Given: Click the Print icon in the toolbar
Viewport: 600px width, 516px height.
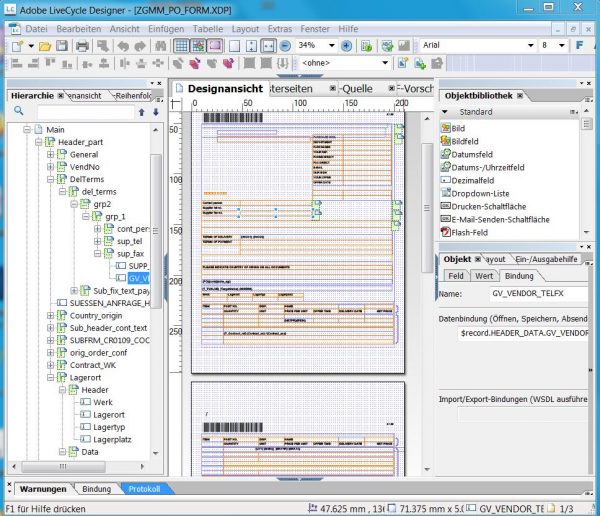Looking at the screenshot, I should pos(82,46).
